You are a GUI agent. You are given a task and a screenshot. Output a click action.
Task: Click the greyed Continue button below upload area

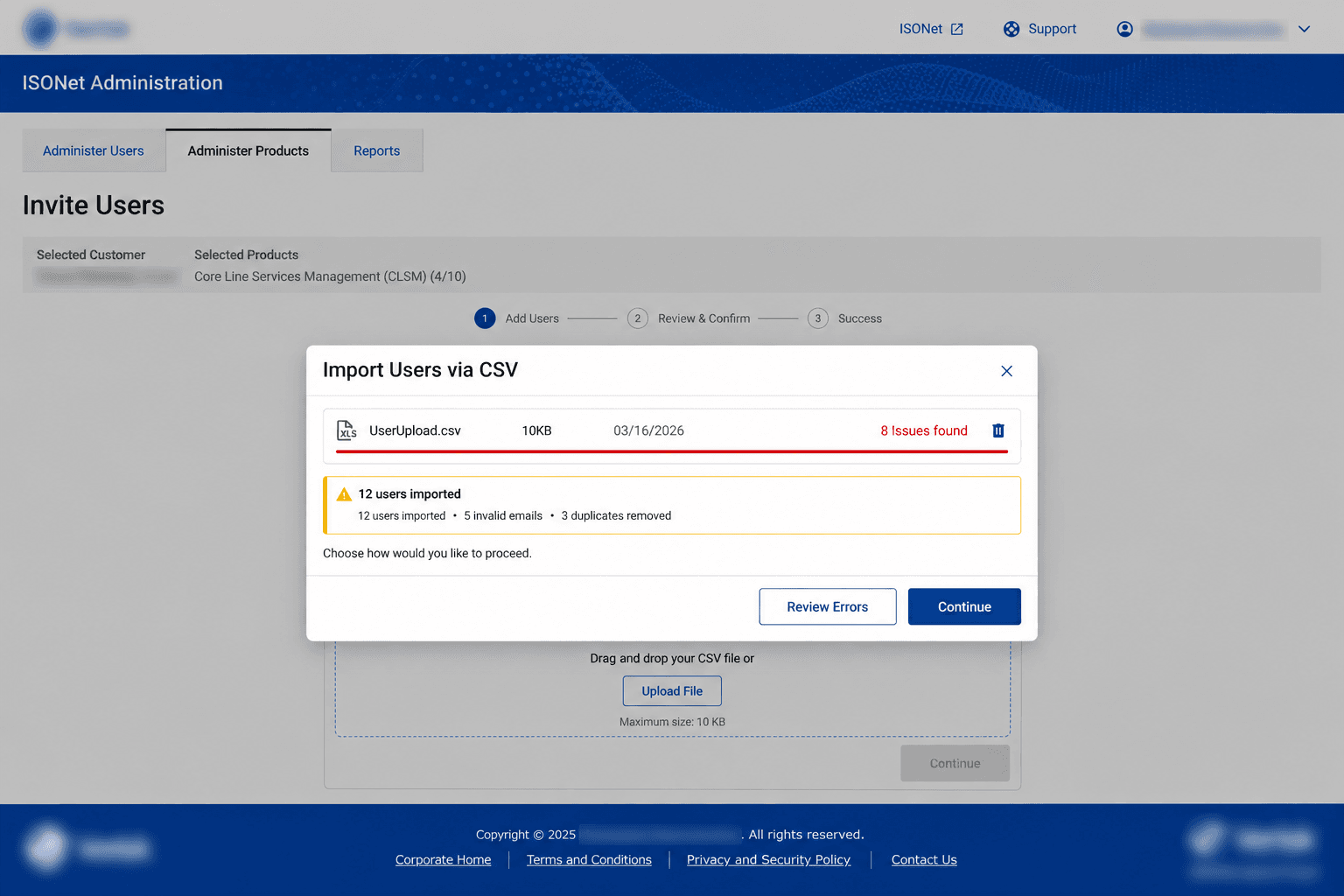pos(955,763)
